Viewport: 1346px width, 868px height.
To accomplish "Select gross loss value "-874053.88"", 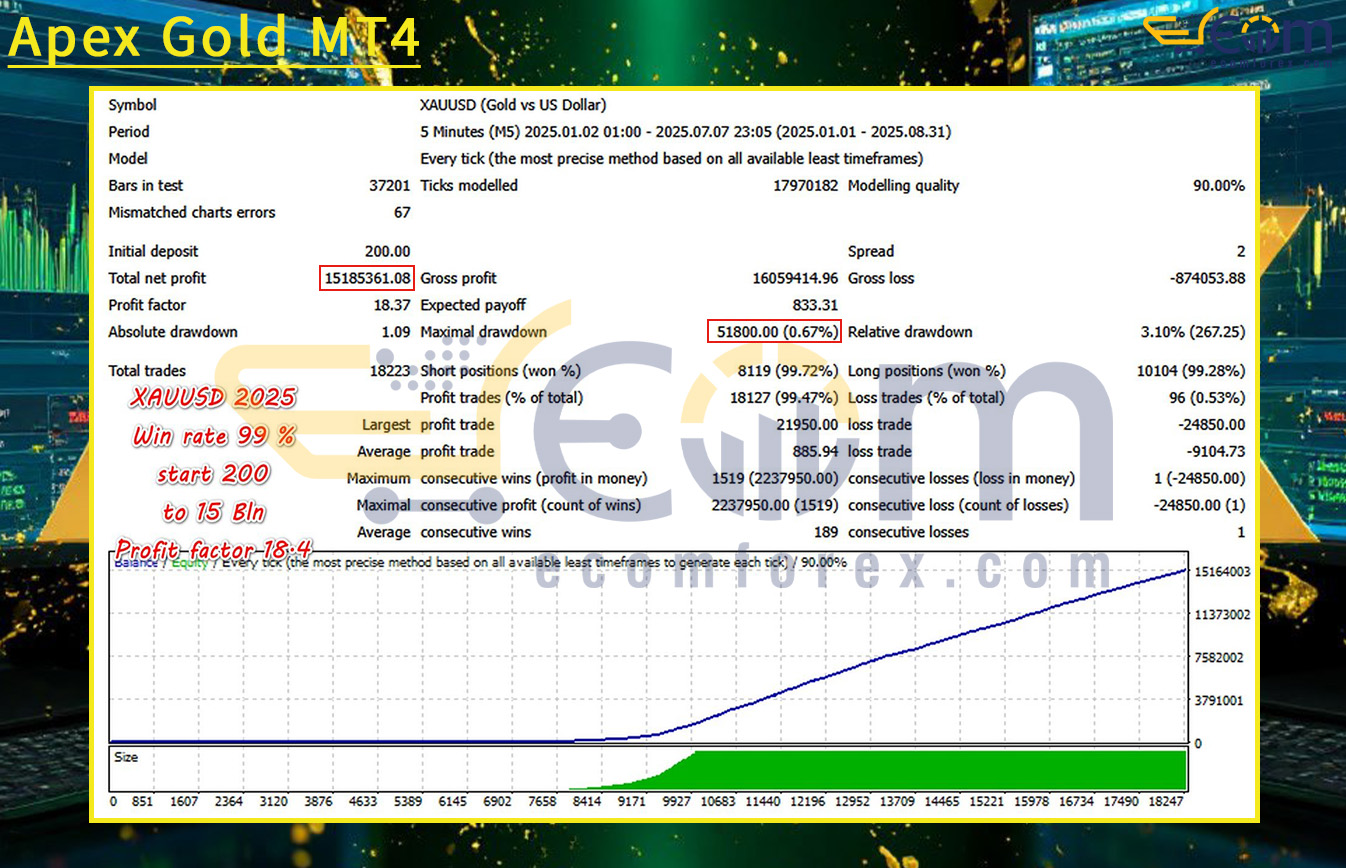I will [1207, 279].
